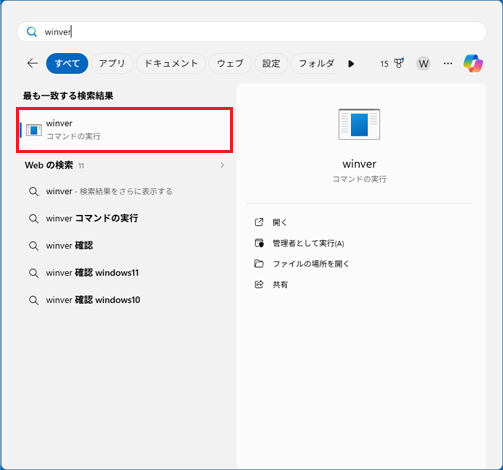
Task: Click the large winver app icon in preview
Action: (x=359, y=124)
